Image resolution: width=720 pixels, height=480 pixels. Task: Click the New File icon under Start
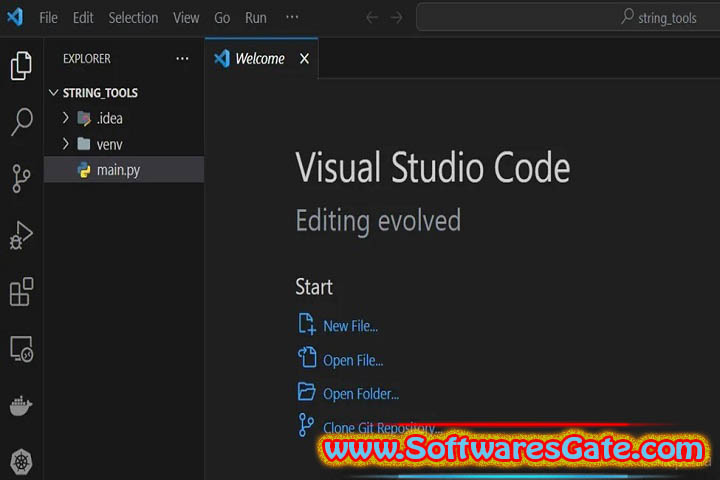306,324
